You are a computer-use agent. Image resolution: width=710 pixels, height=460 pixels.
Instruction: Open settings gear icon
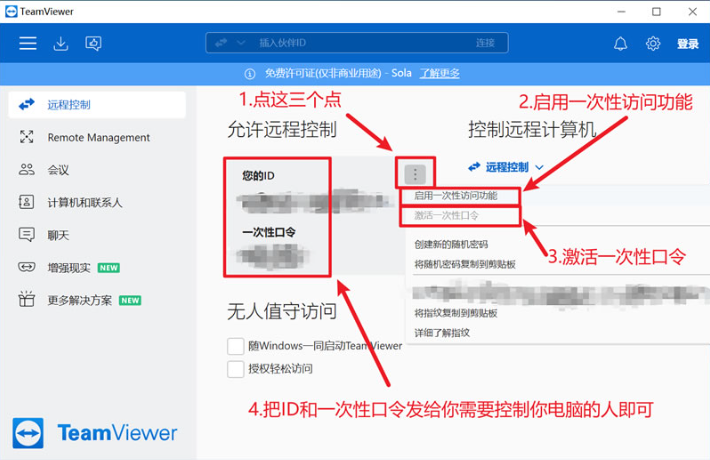(653, 43)
